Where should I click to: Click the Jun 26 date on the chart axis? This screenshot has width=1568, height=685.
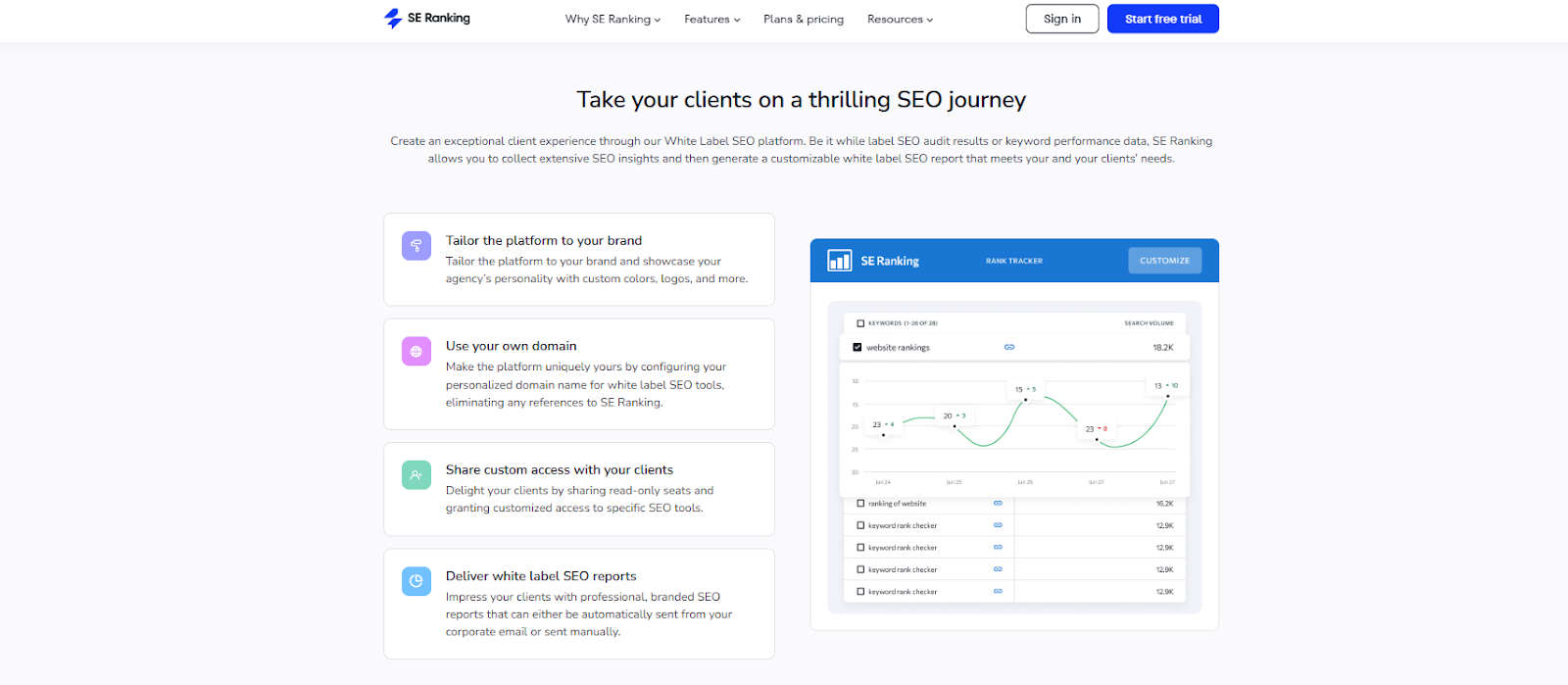pyautogui.click(x=1025, y=482)
